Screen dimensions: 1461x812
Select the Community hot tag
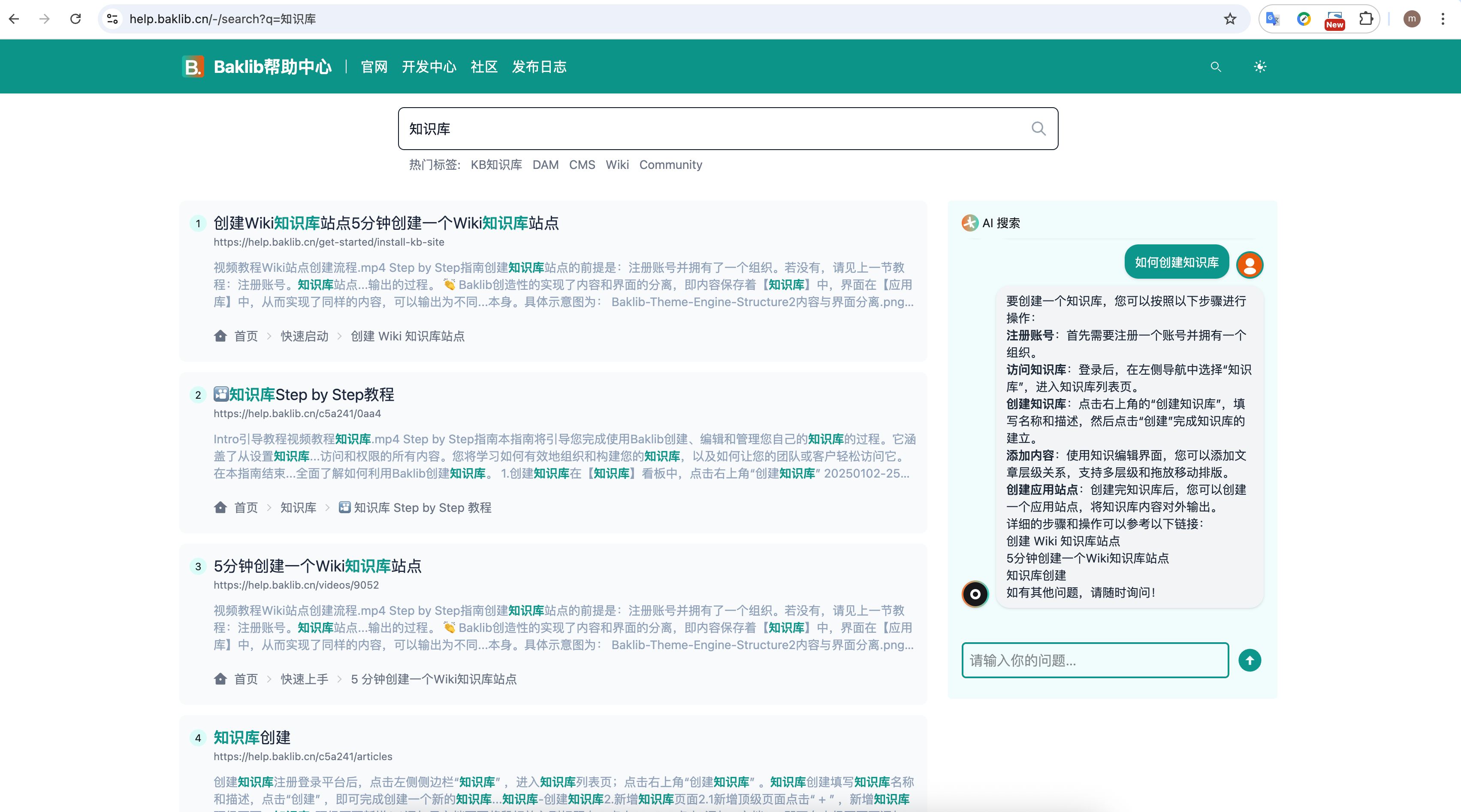click(x=670, y=165)
